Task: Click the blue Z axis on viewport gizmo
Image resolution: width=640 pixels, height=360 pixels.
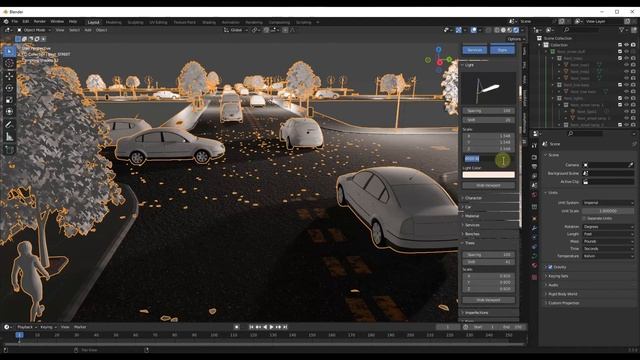Action: [x=438, y=50]
